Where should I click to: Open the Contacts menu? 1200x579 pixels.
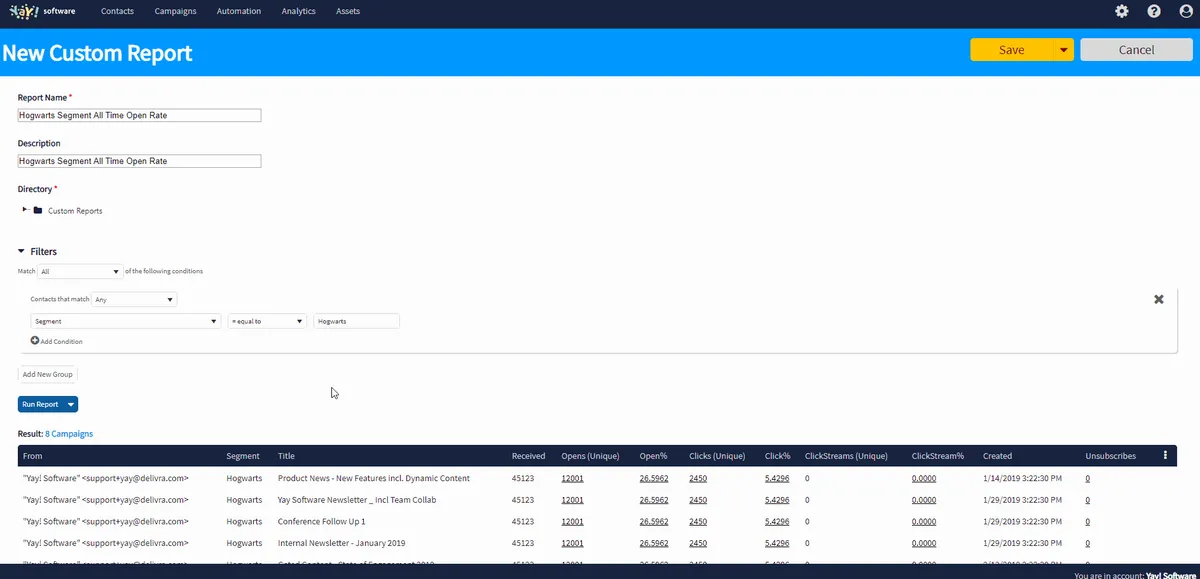click(118, 11)
